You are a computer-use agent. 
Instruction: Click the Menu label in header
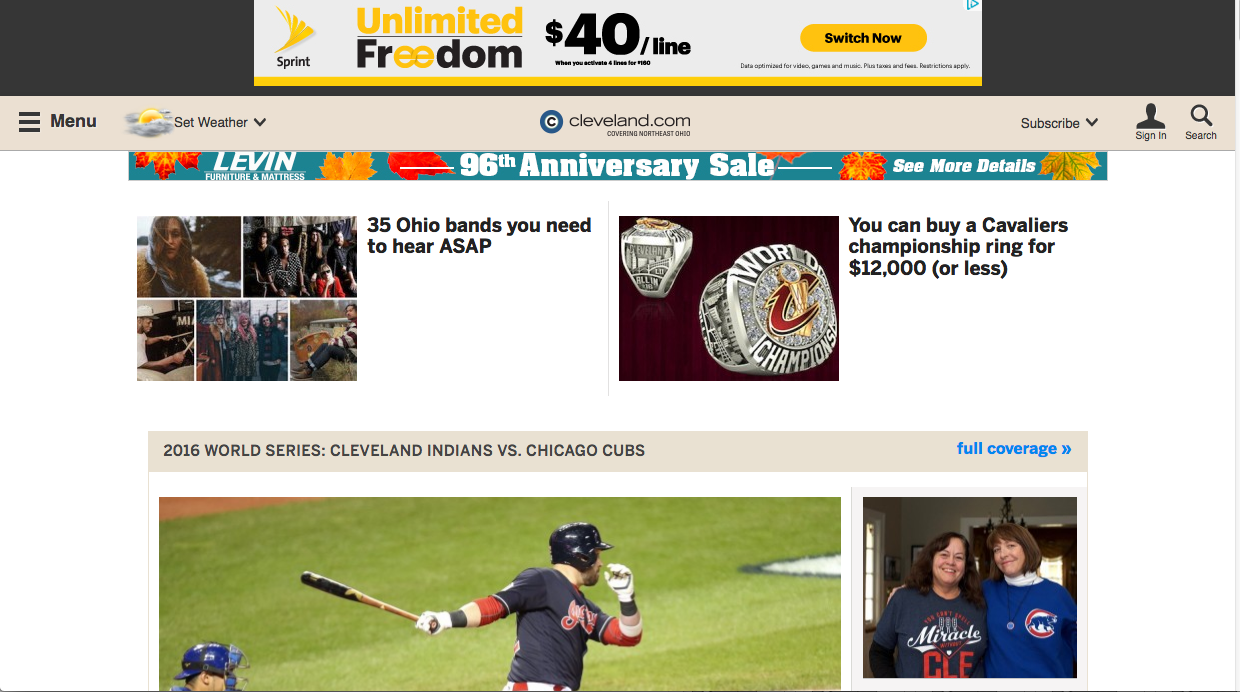[73, 121]
